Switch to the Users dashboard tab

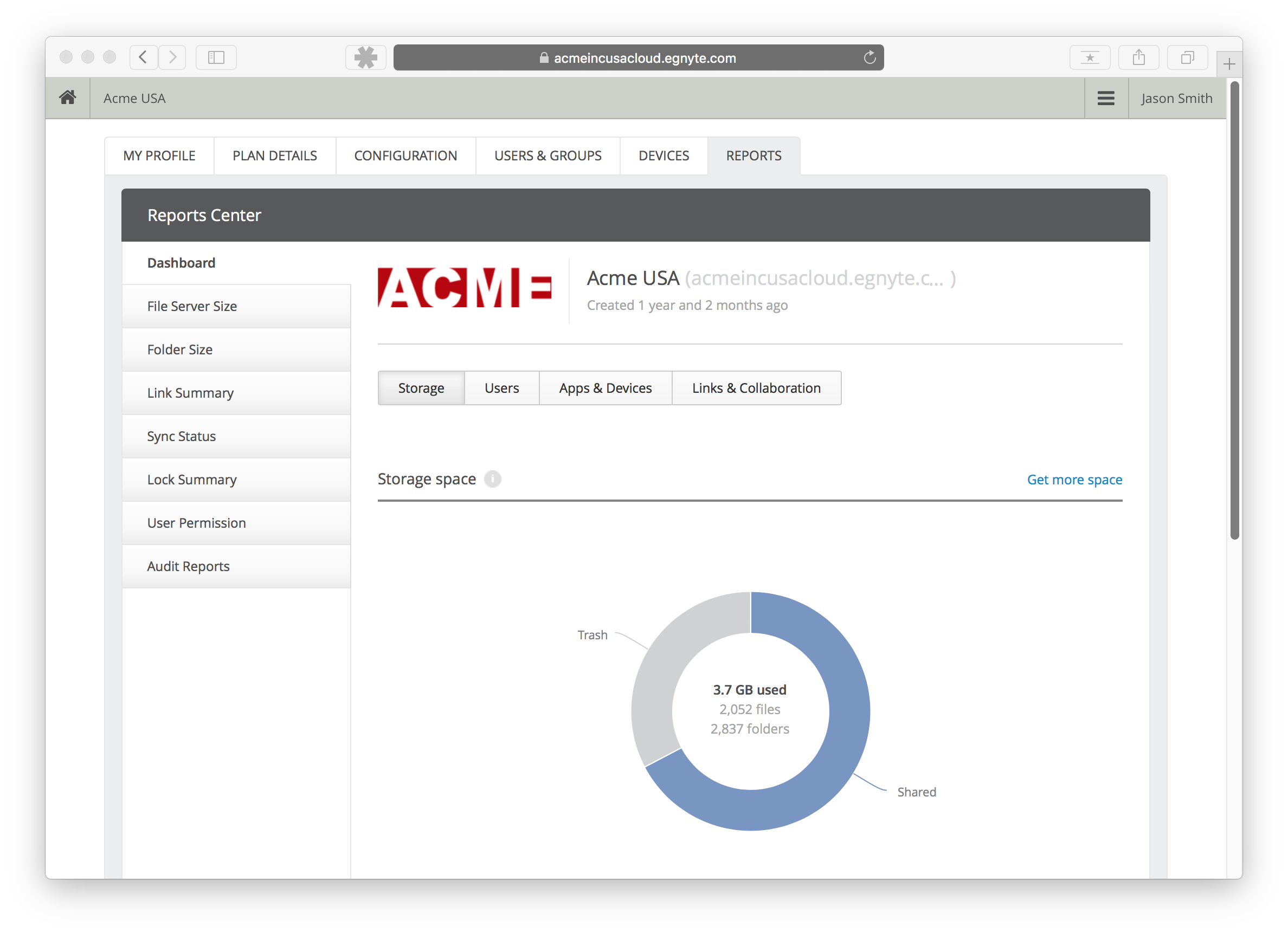click(x=501, y=388)
